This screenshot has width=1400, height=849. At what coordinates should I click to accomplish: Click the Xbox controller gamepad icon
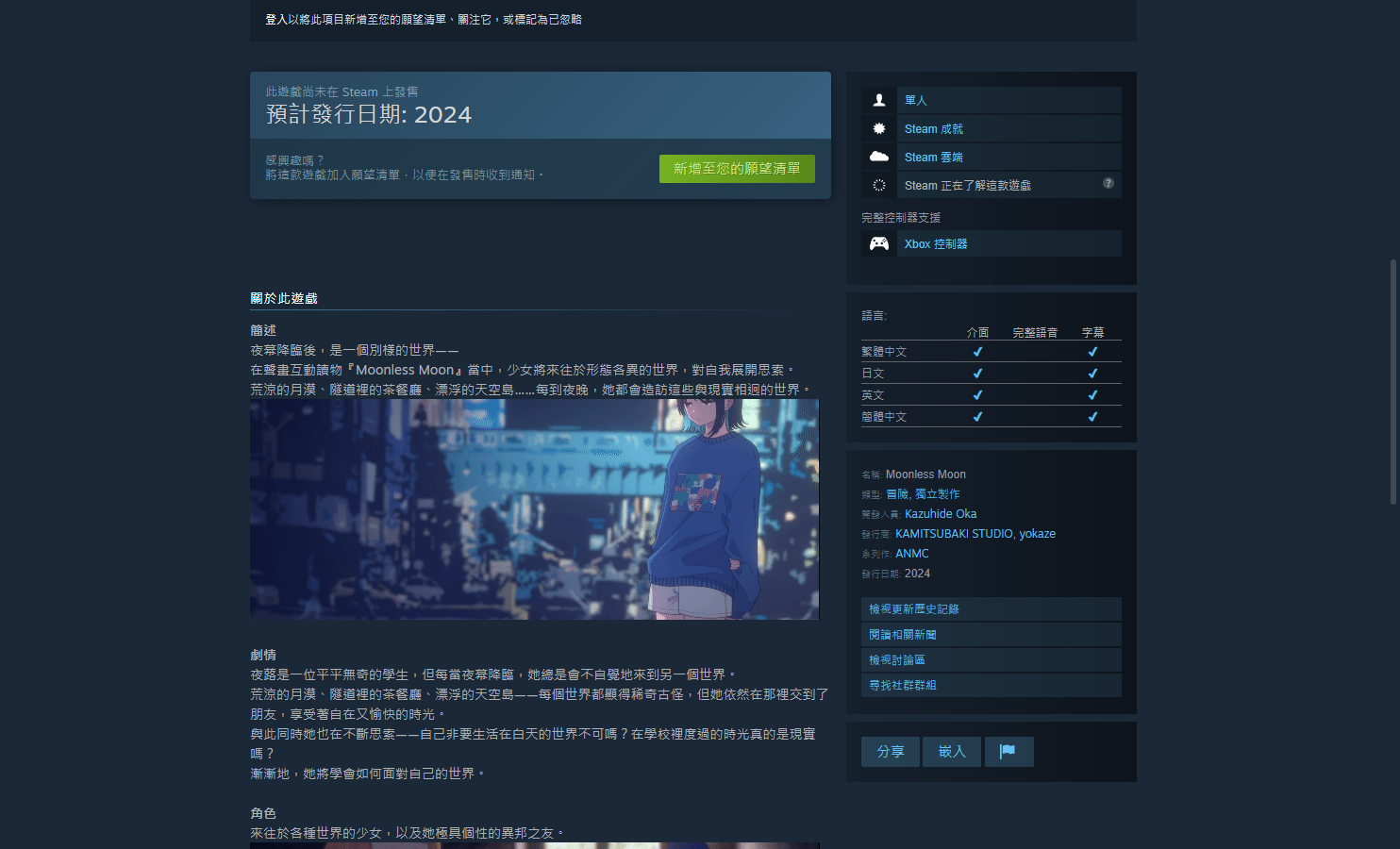[879, 243]
